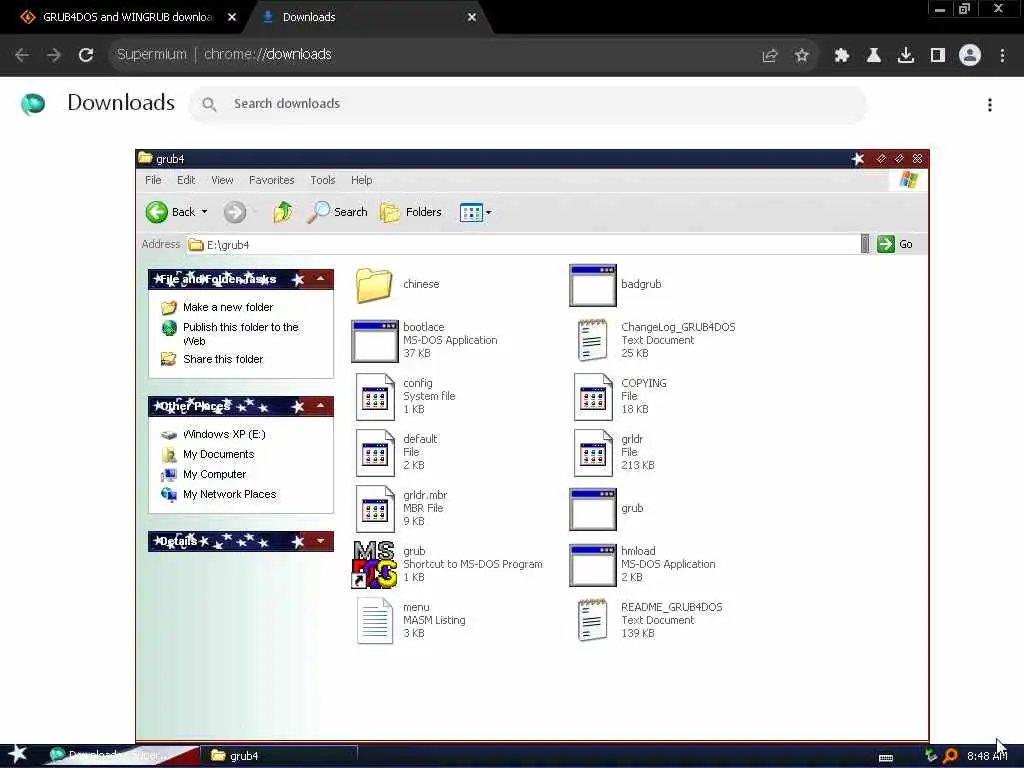Screen dimensions: 1024x768
Task: Click the Forward arrow in Explorer toolbar
Action: (235, 212)
